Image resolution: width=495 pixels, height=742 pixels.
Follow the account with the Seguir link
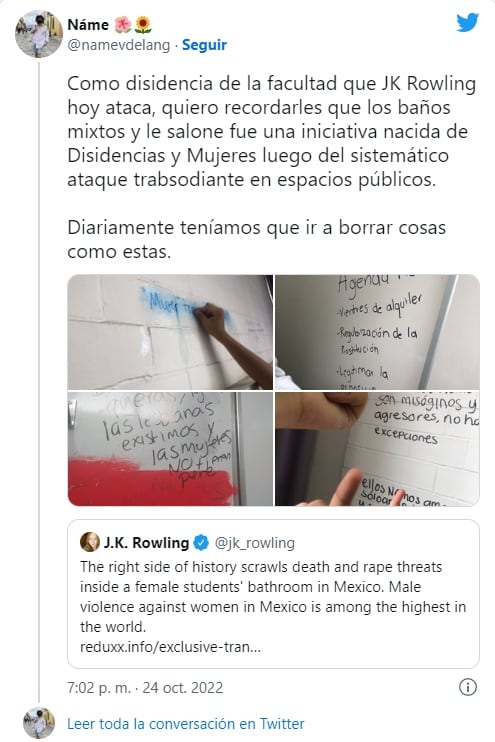point(204,45)
